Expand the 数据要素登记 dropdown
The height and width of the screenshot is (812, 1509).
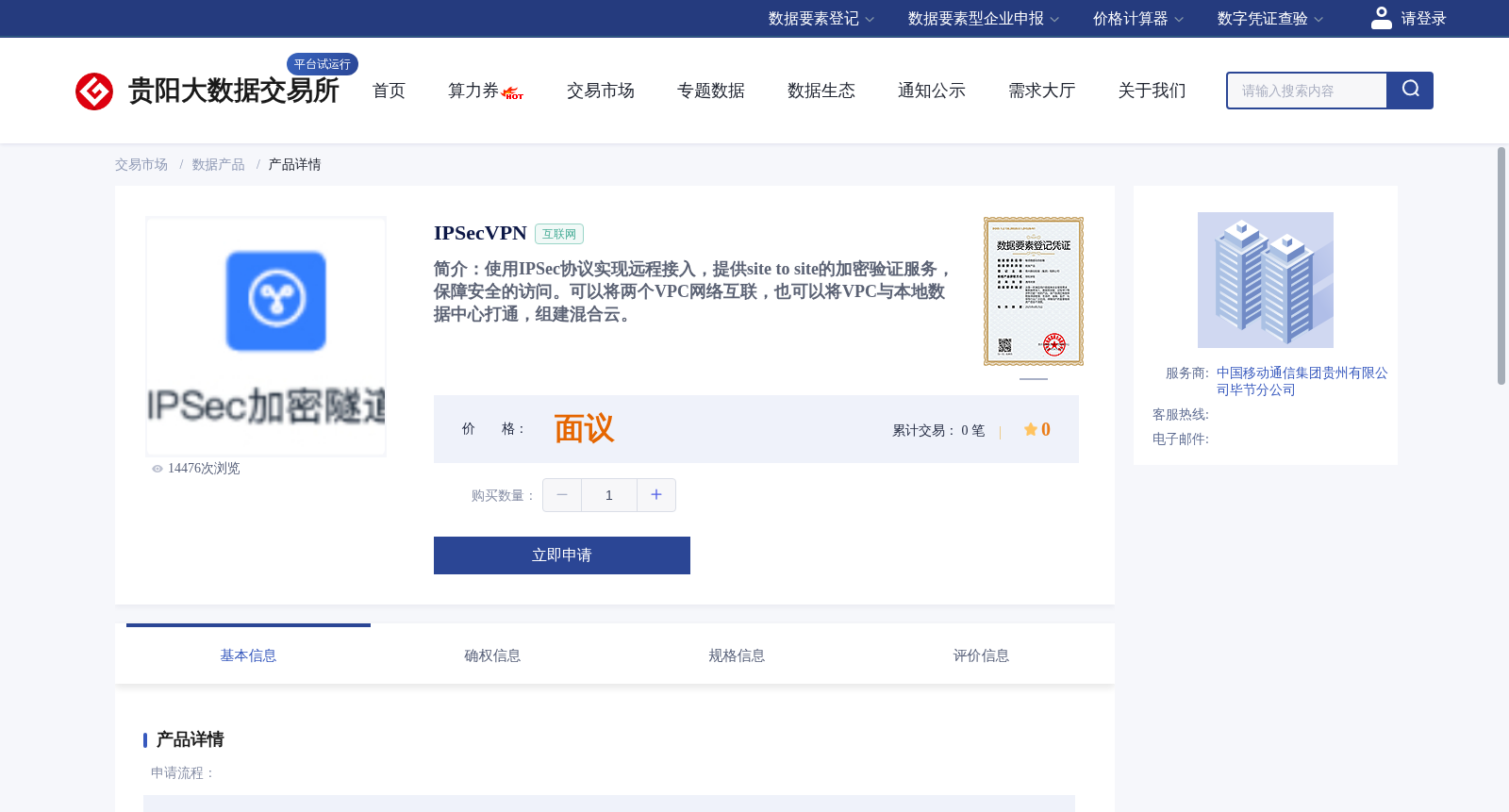pos(821,19)
